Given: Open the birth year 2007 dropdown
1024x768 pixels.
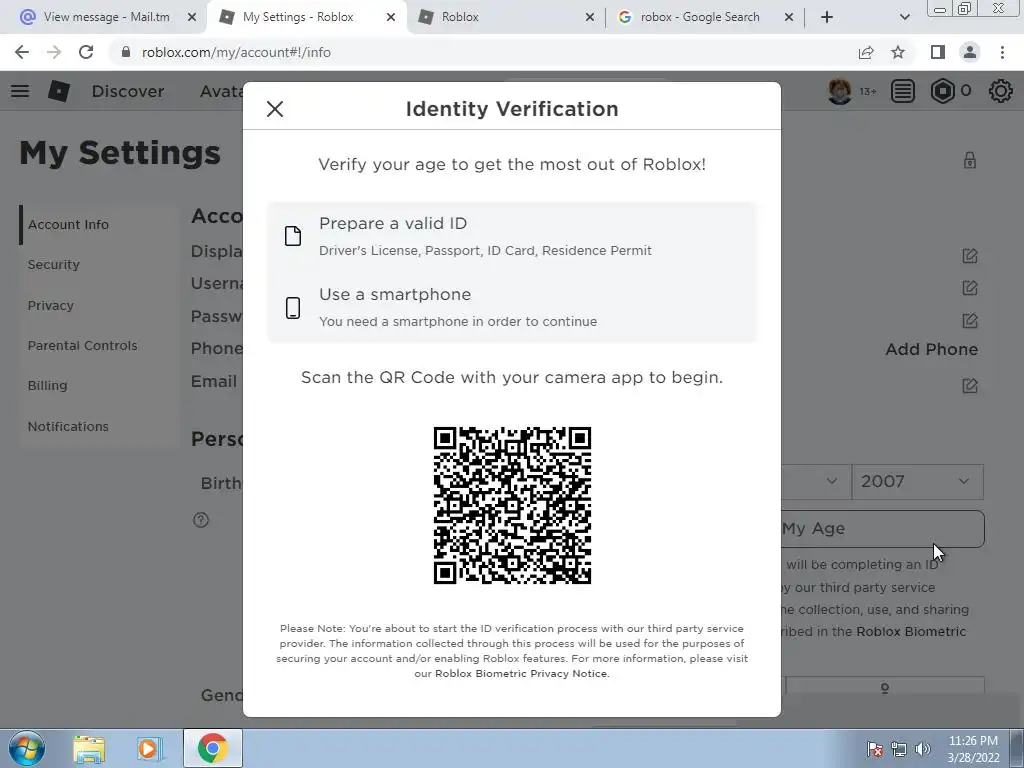Looking at the screenshot, I should 917,481.
